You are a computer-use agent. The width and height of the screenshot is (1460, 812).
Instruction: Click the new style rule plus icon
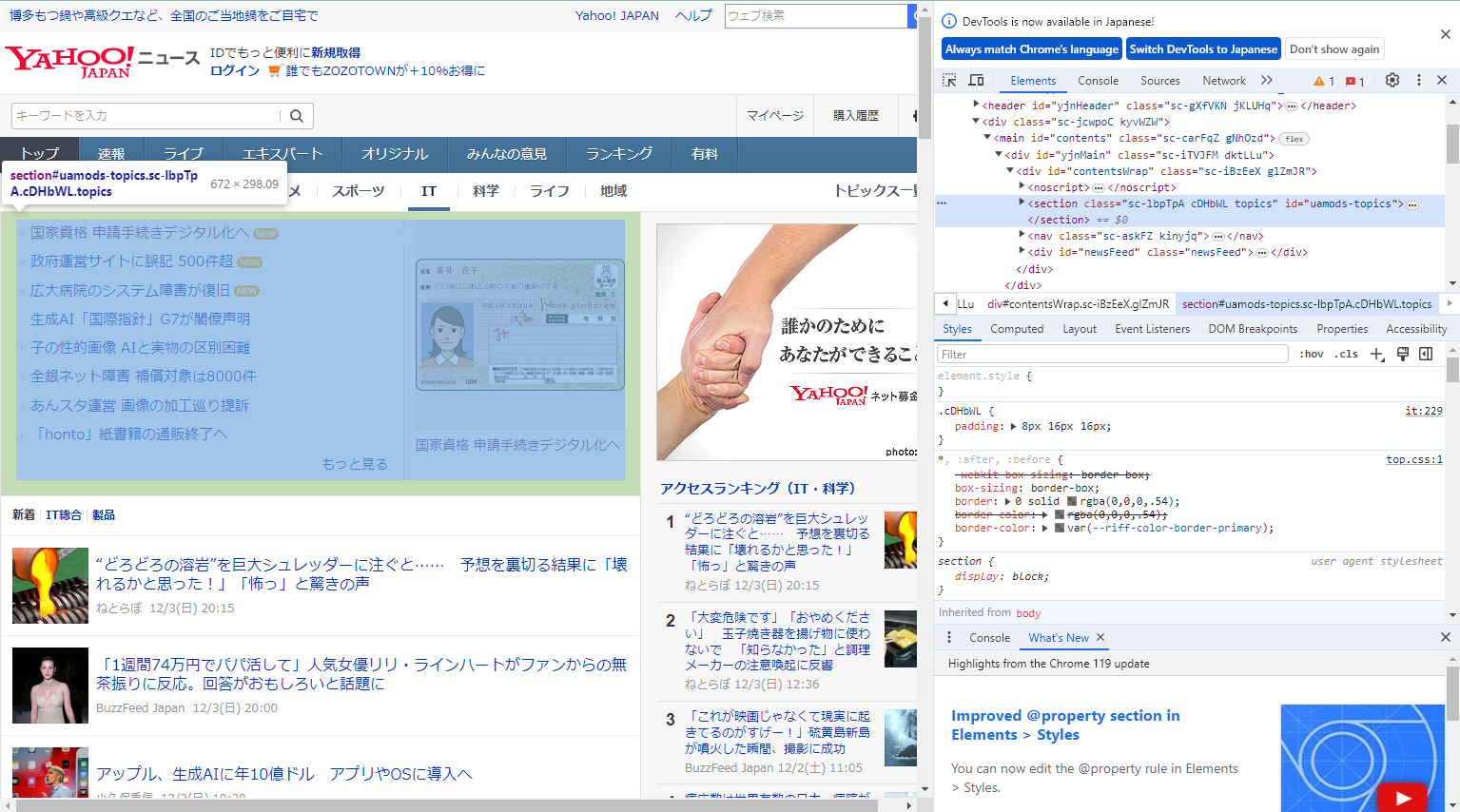(x=1376, y=354)
